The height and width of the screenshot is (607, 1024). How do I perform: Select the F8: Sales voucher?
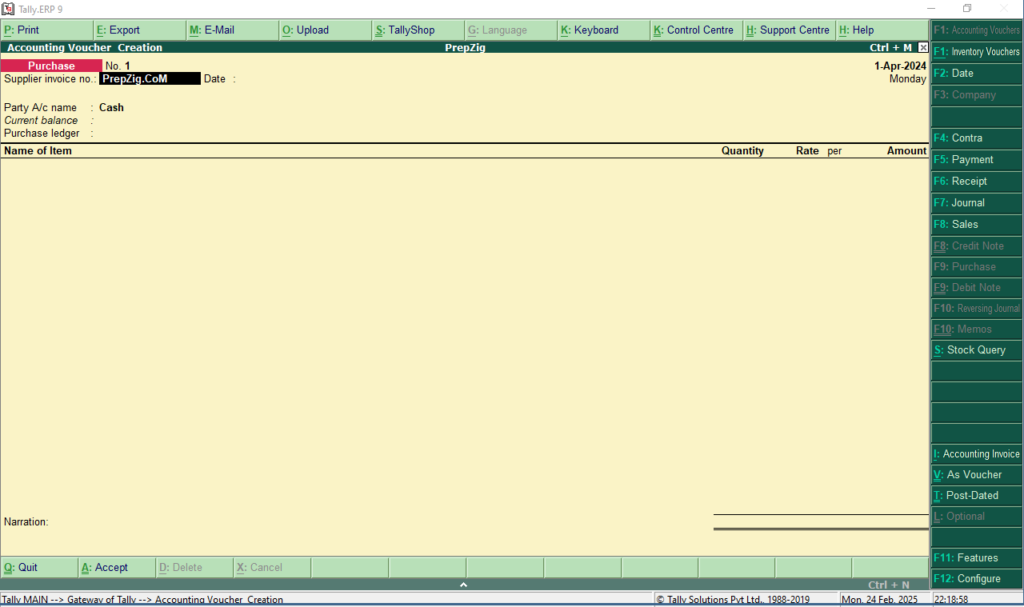(x=976, y=224)
